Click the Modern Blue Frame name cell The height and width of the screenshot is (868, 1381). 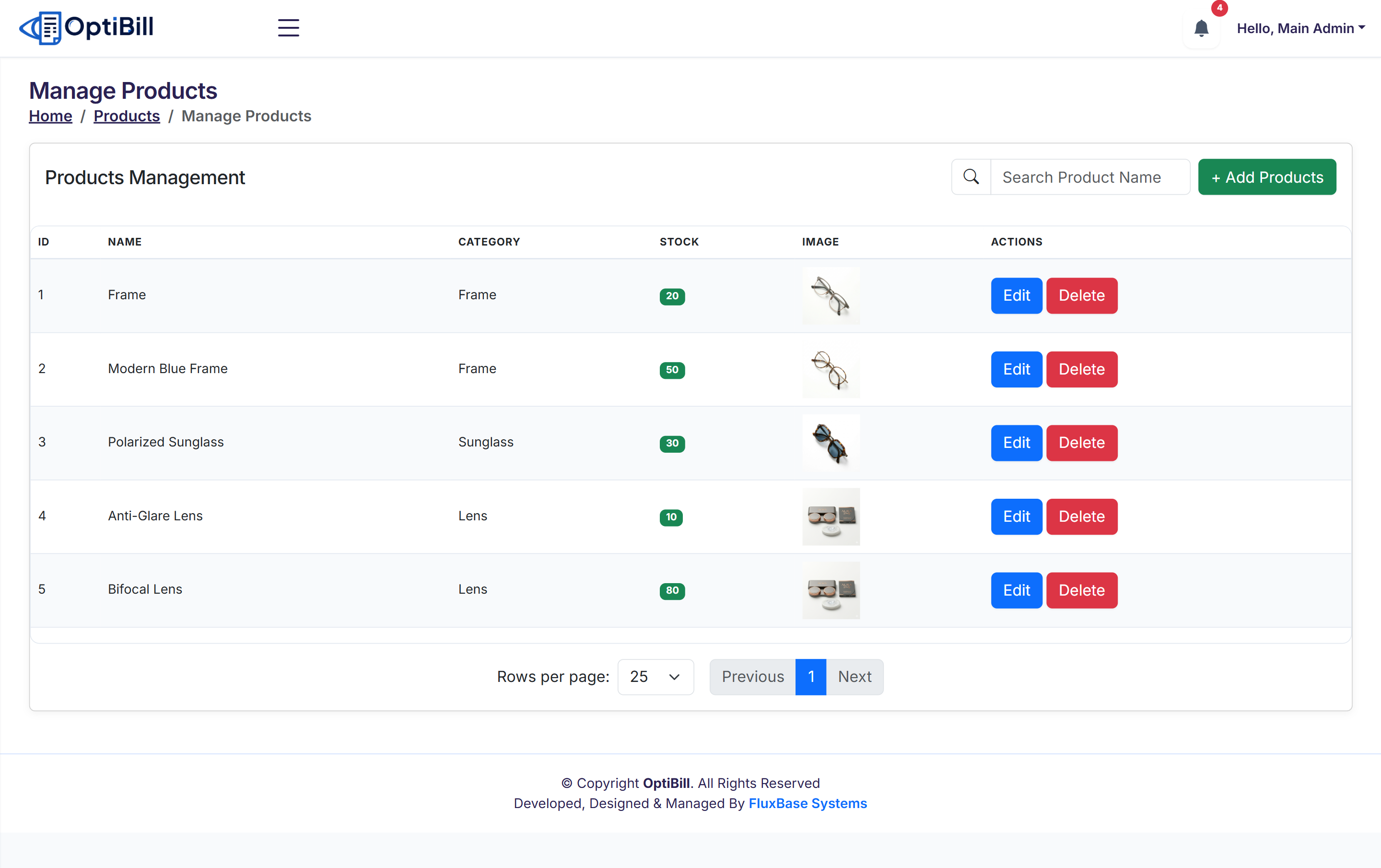tap(167, 368)
